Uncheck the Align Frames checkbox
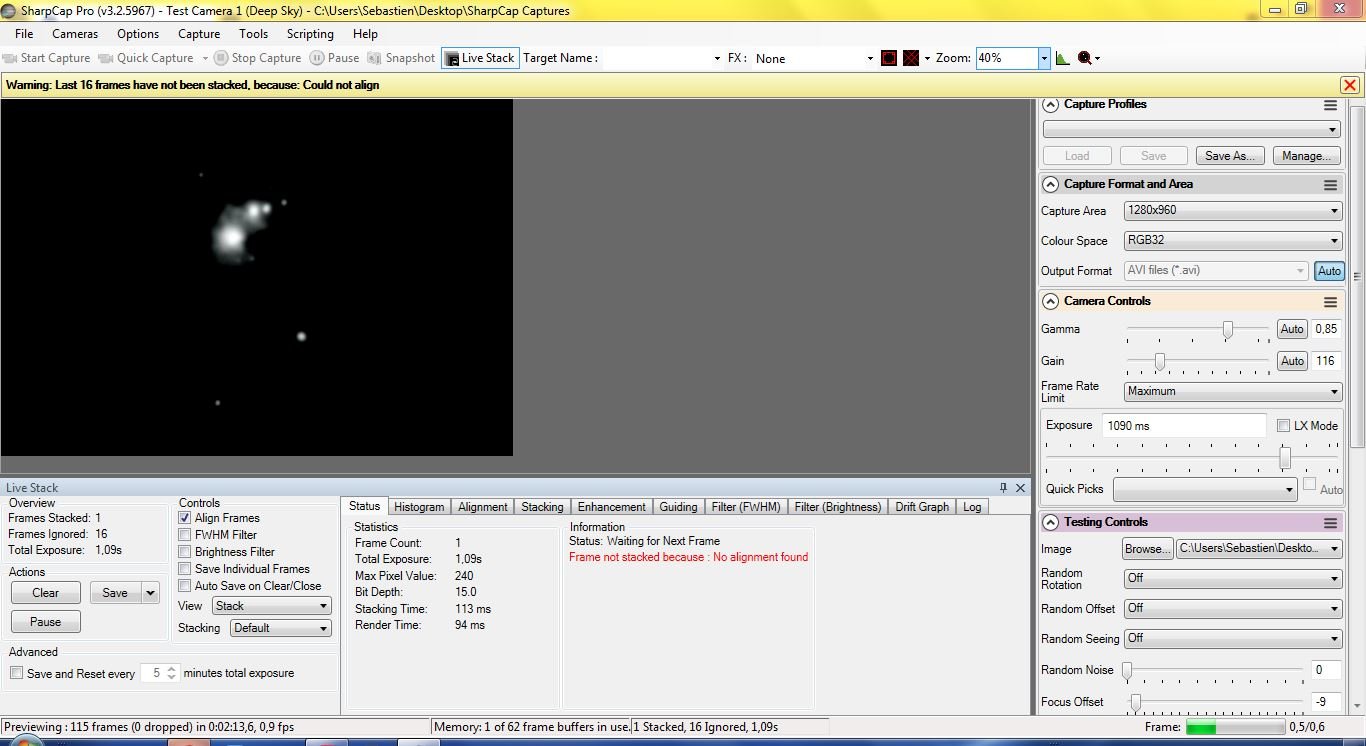1366x746 pixels. [185, 518]
